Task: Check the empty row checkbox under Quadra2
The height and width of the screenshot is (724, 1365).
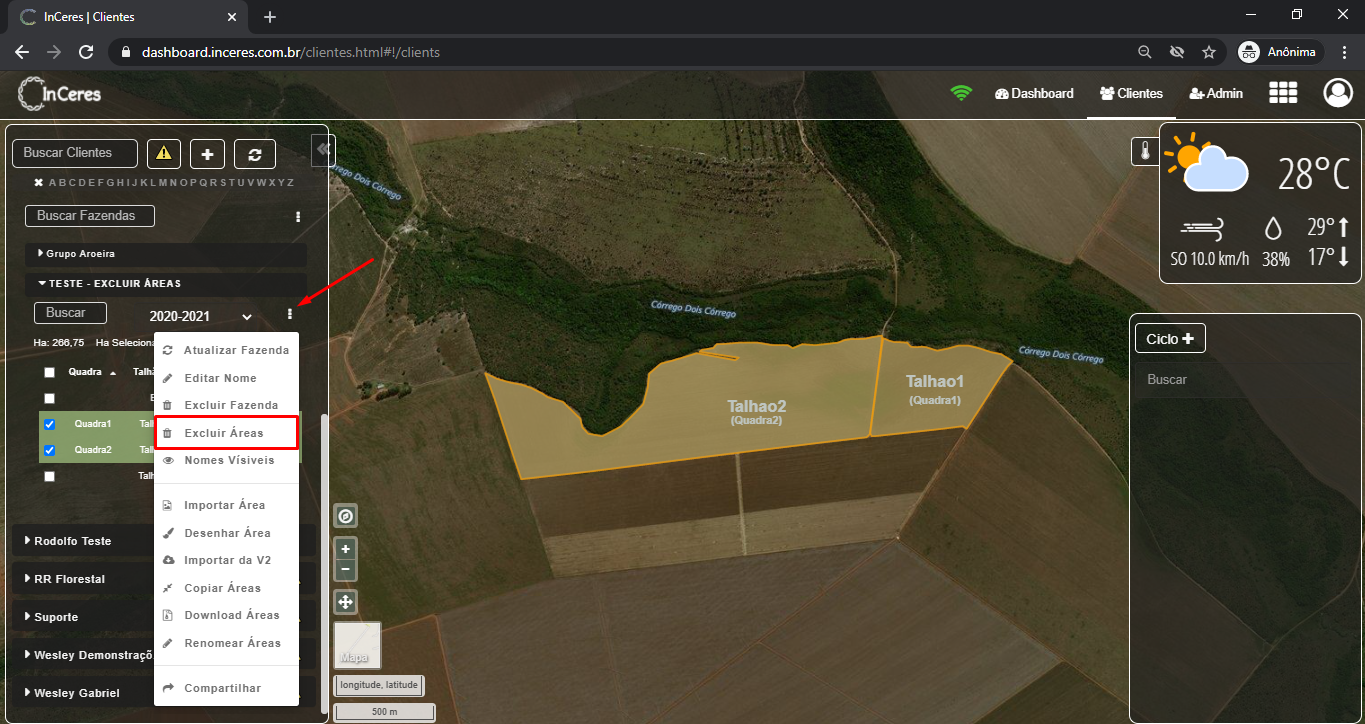Action: point(49,476)
